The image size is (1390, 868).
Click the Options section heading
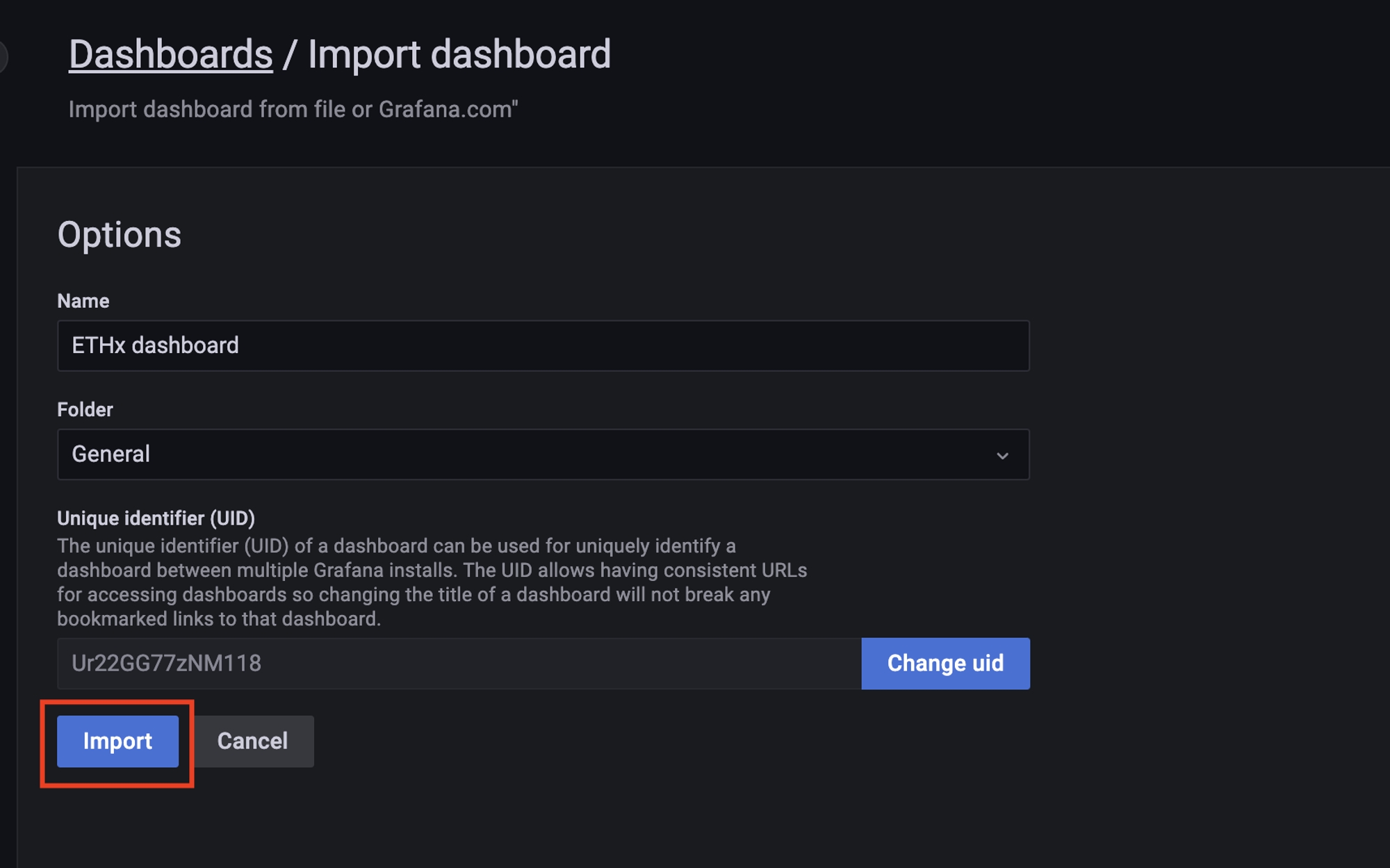pyautogui.click(x=119, y=234)
